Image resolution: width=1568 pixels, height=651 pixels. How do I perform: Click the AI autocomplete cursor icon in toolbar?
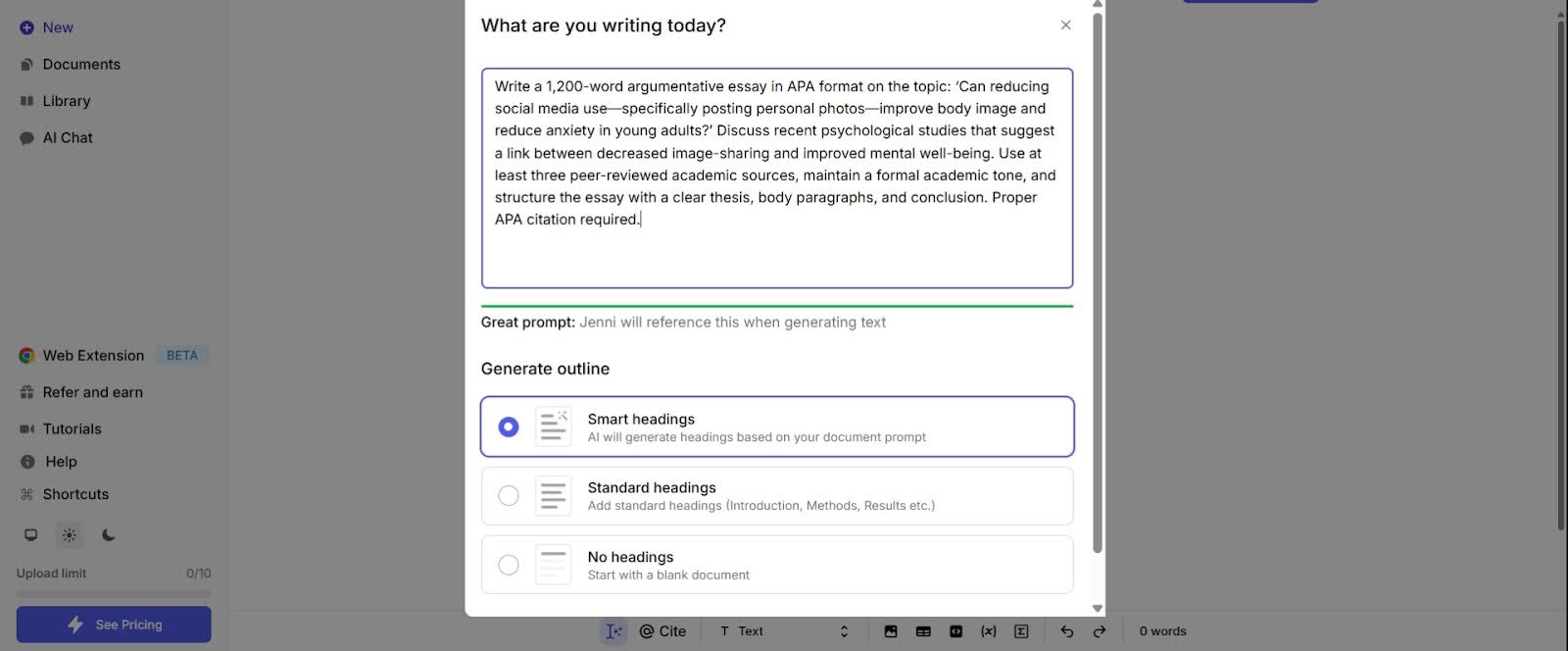point(613,631)
